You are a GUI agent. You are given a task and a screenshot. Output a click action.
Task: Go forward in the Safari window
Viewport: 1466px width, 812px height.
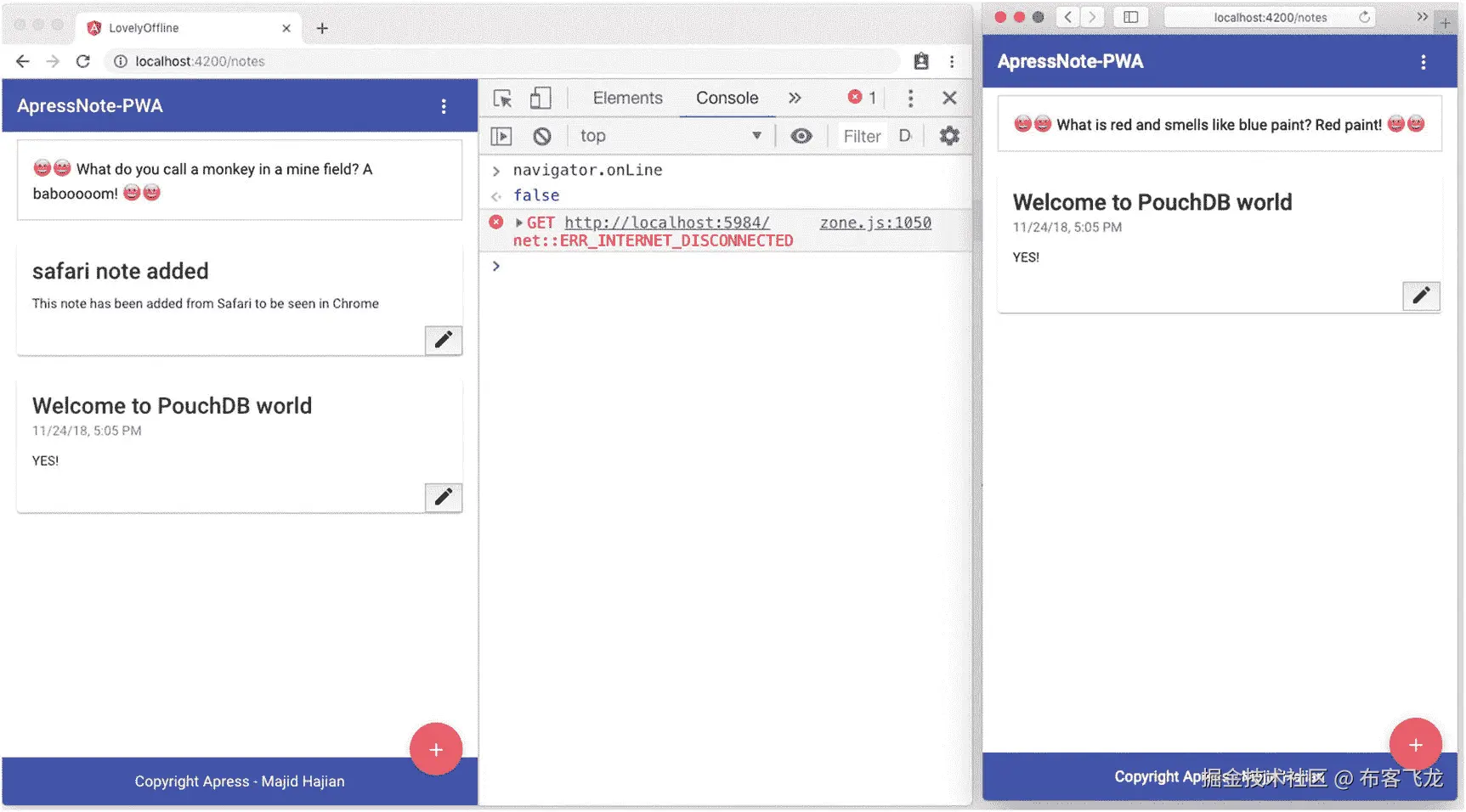click(x=1093, y=17)
